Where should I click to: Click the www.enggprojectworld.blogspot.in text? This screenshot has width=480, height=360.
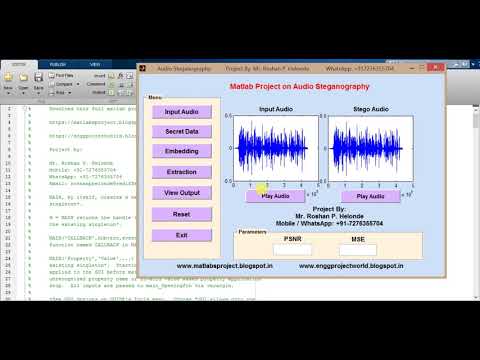pyautogui.click(x=351, y=266)
